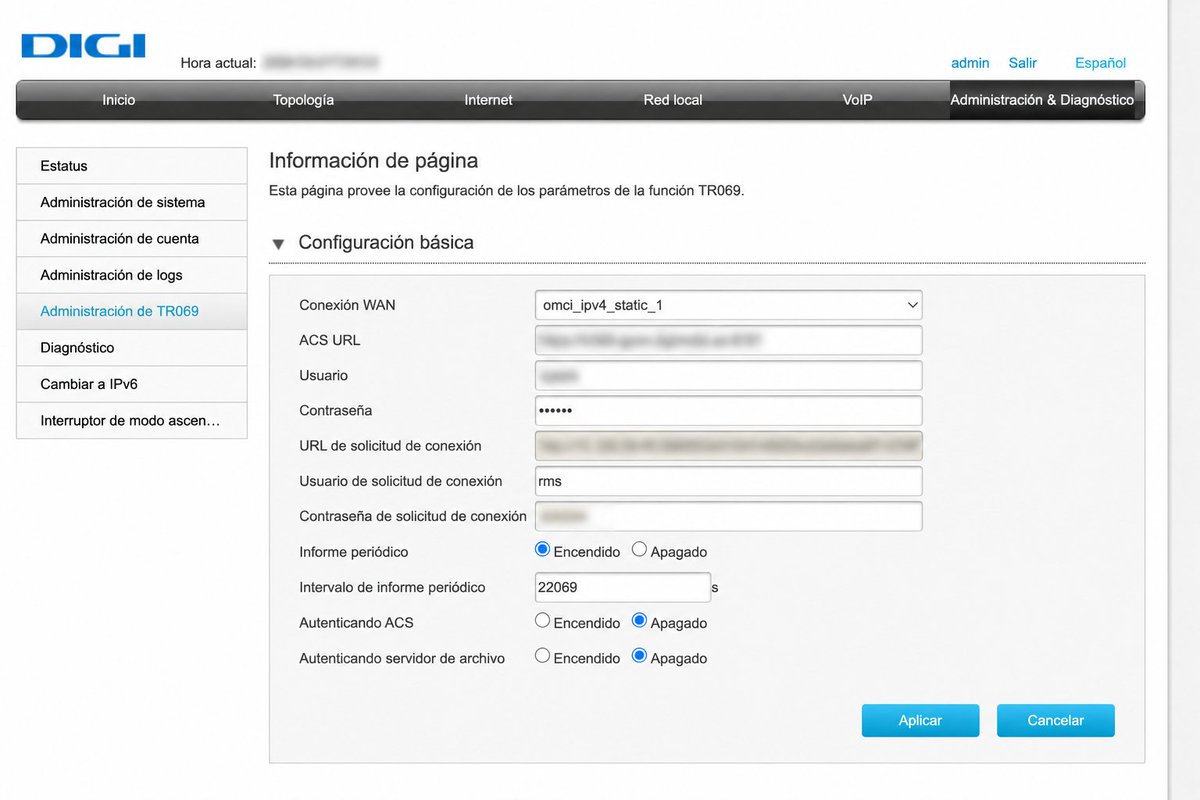
Task: Set Autenticando ACS to Encendido
Action: pyautogui.click(x=543, y=621)
